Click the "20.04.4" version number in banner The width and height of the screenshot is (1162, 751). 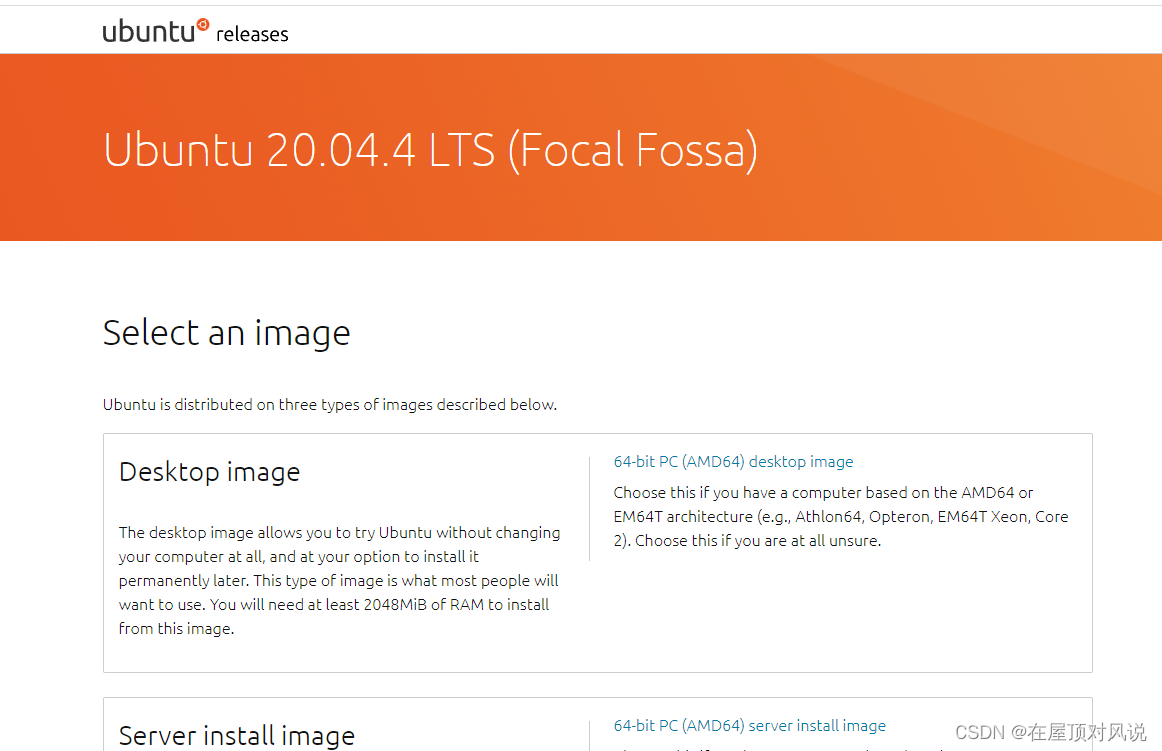click(x=340, y=150)
